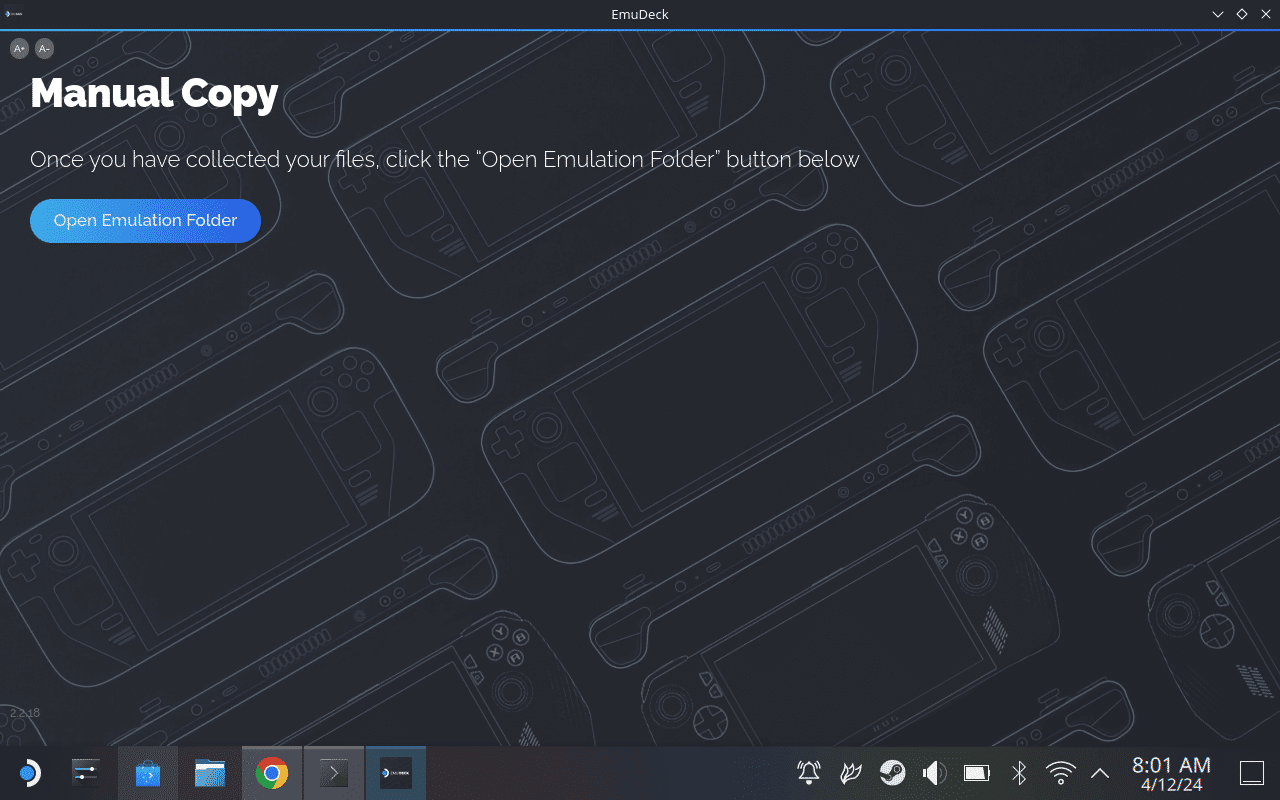Expand hidden system tray icons
The image size is (1280, 800).
click(x=1100, y=773)
